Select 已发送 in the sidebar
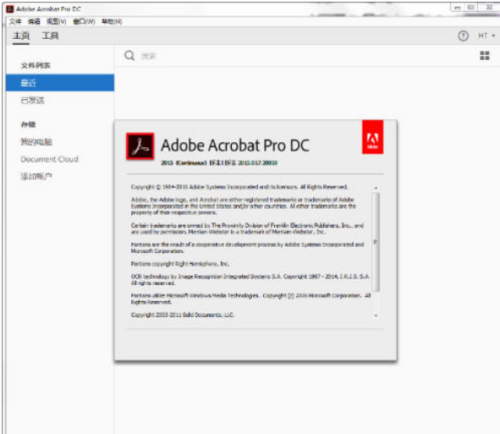 click(x=32, y=100)
